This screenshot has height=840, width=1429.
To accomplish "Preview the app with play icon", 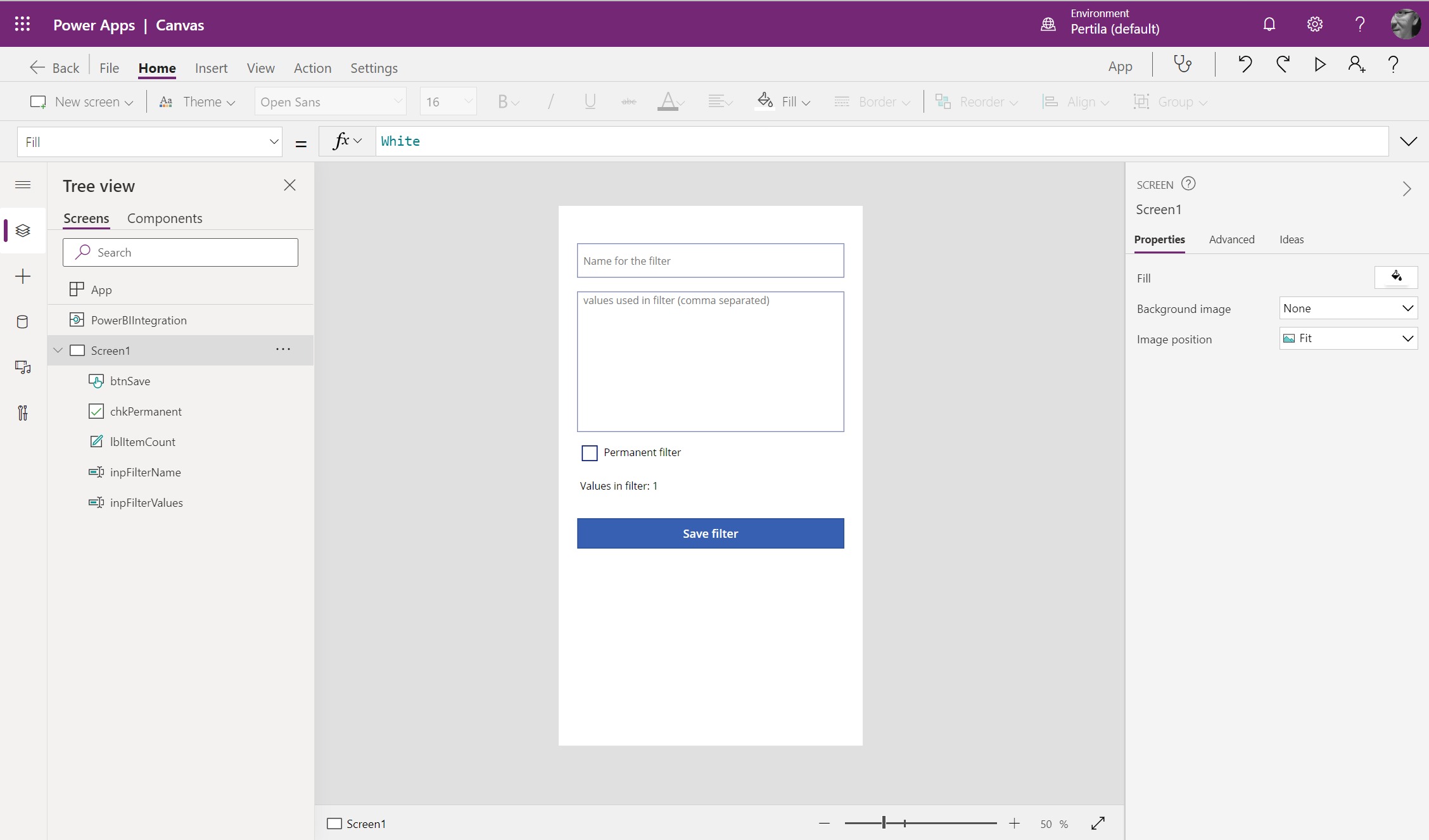I will pos(1320,65).
